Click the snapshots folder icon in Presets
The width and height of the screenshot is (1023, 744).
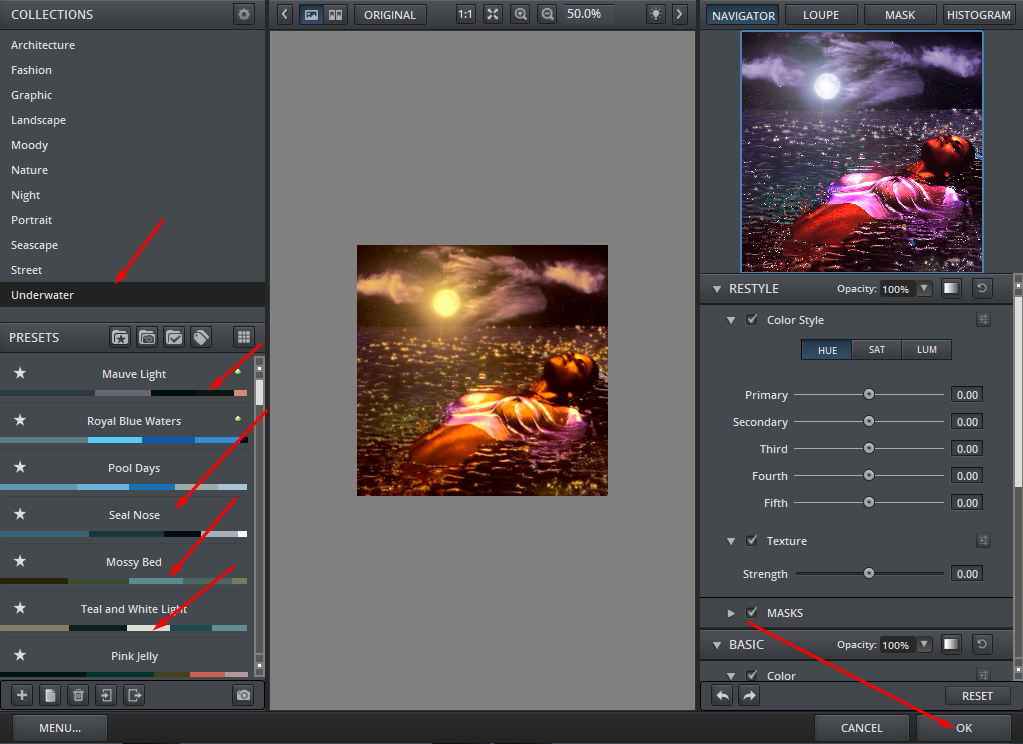coord(147,337)
